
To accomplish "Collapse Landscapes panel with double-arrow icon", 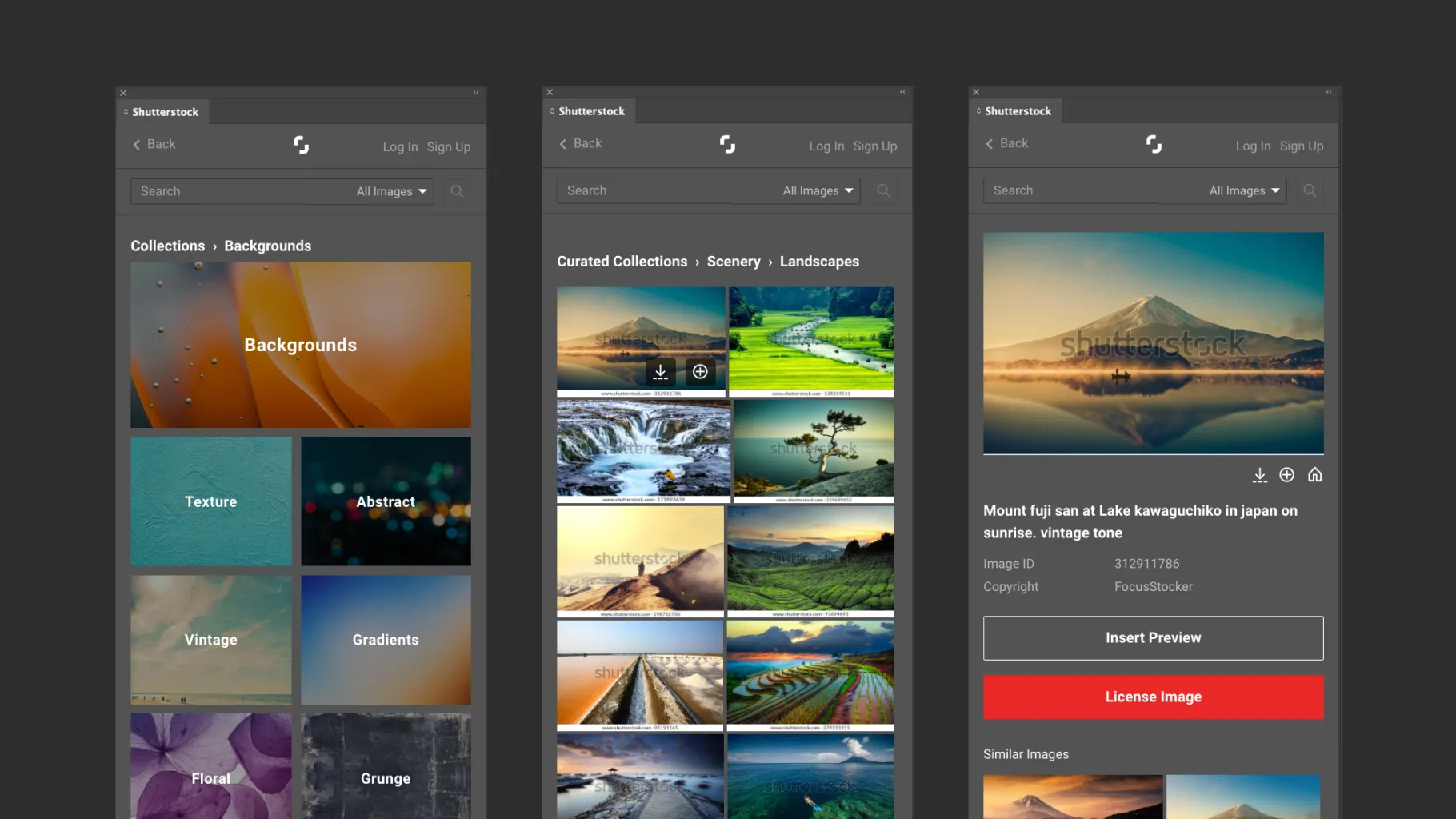I will click(x=902, y=92).
